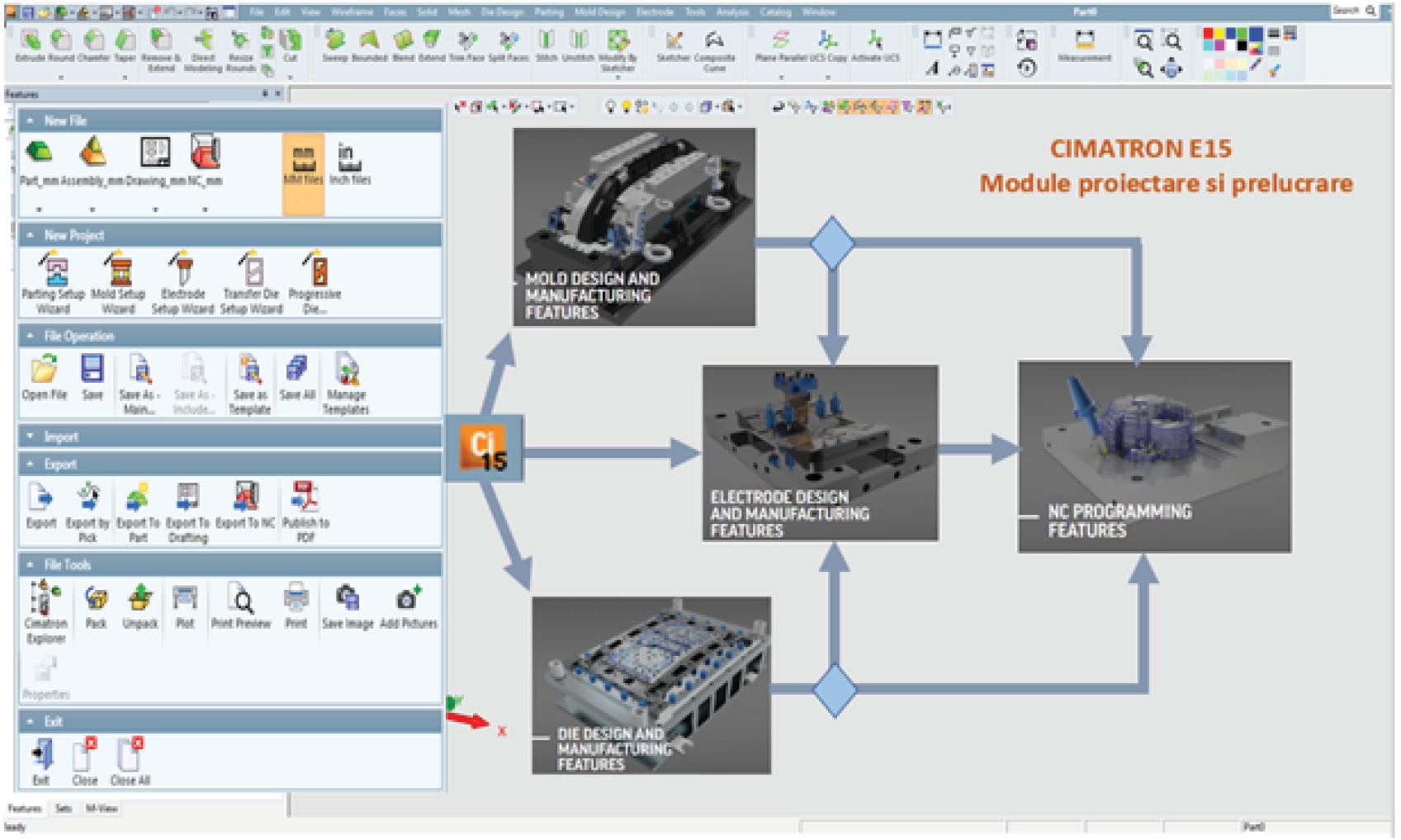This screenshot has height=840, width=1401.
Task: Select the Composite Curve tool
Action: 714,50
